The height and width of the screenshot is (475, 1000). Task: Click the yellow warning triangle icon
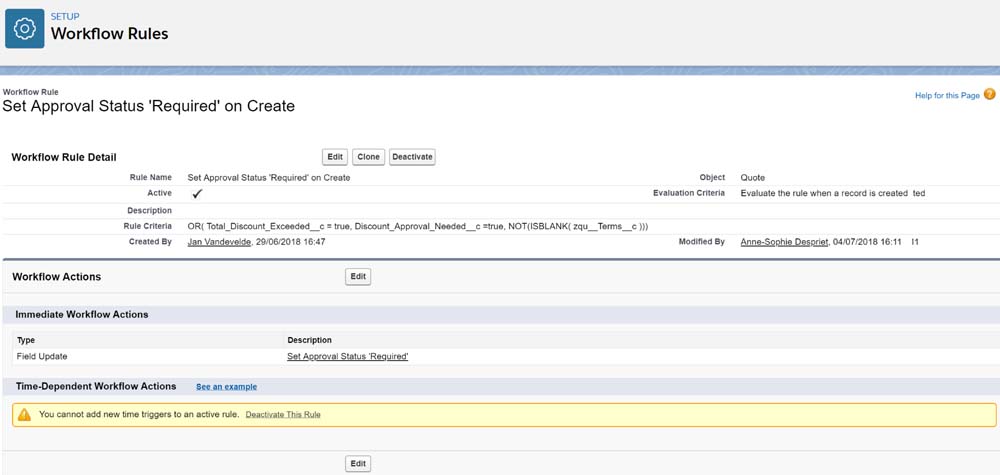coord(24,414)
